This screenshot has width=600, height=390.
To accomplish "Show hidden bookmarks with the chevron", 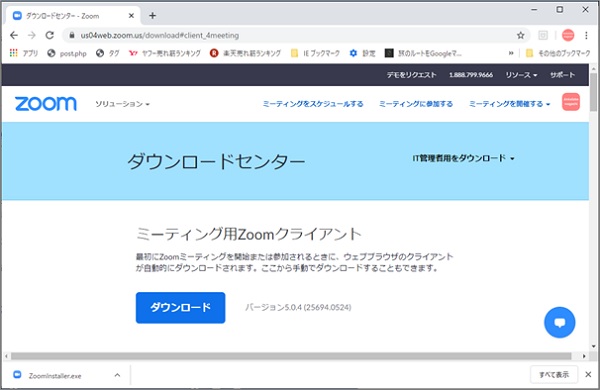I will (x=511, y=53).
